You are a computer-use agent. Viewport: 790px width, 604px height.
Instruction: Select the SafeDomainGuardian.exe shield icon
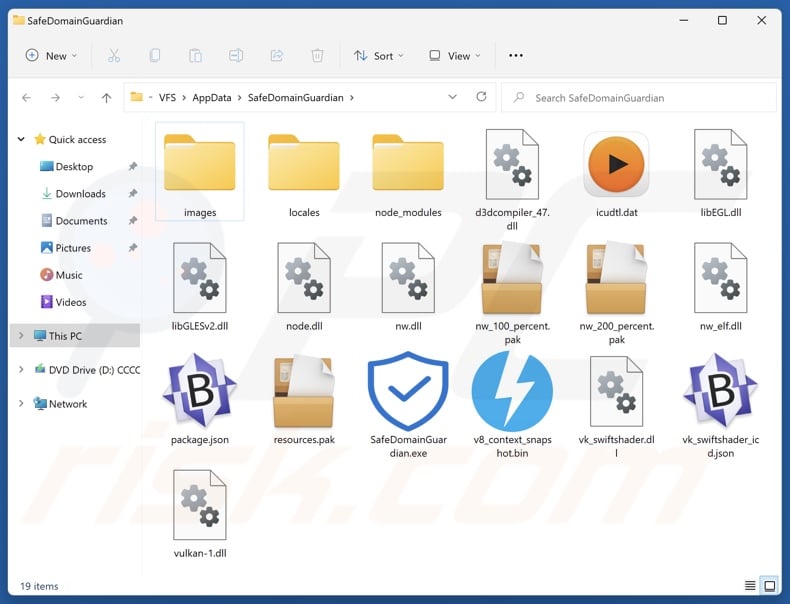(408, 392)
